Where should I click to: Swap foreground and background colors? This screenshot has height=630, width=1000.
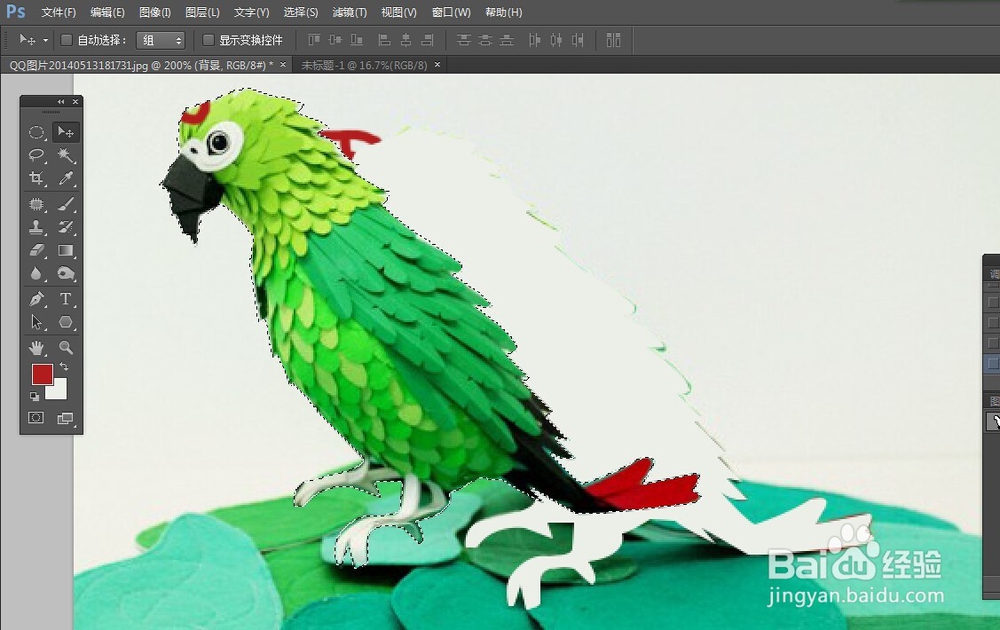pos(64,367)
